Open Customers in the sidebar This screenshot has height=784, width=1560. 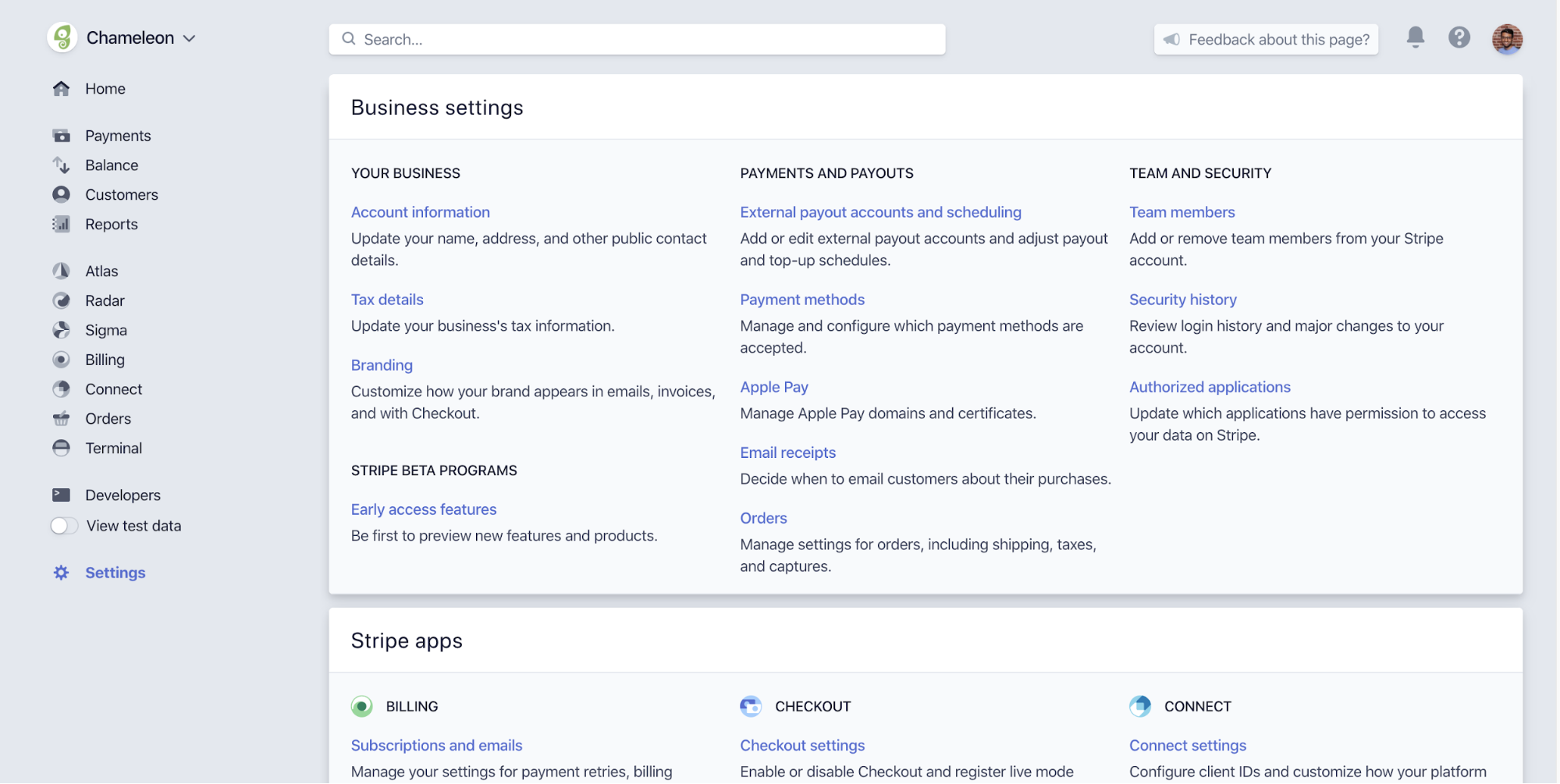coord(122,194)
